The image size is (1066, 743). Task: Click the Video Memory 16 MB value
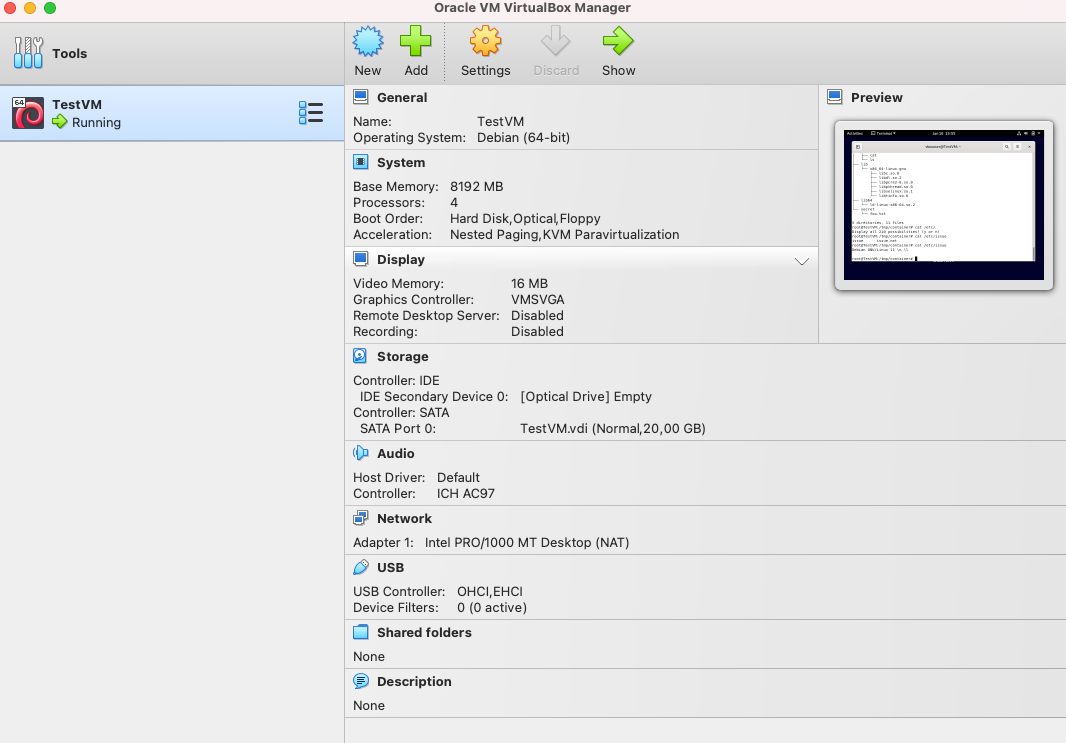(x=529, y=283)
